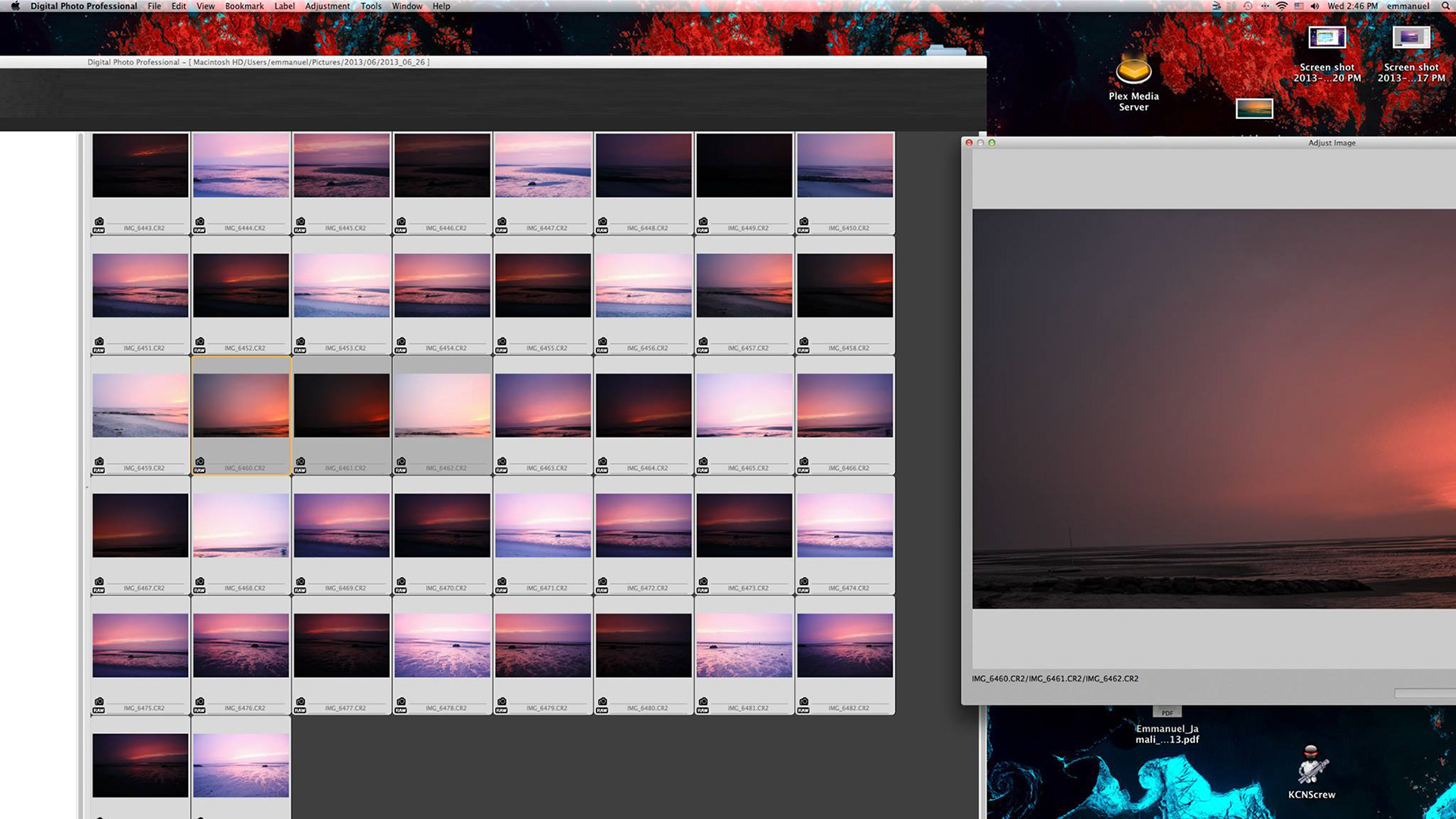Click the volume speaker icon in menu bar

tap(1314, 6)
